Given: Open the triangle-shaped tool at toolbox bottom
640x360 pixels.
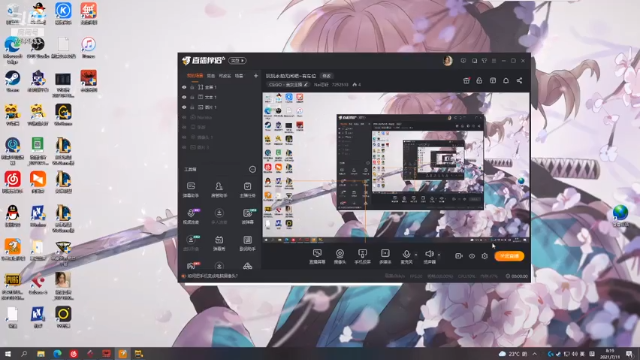Looking at the screenshot, I should coord(247,266).
